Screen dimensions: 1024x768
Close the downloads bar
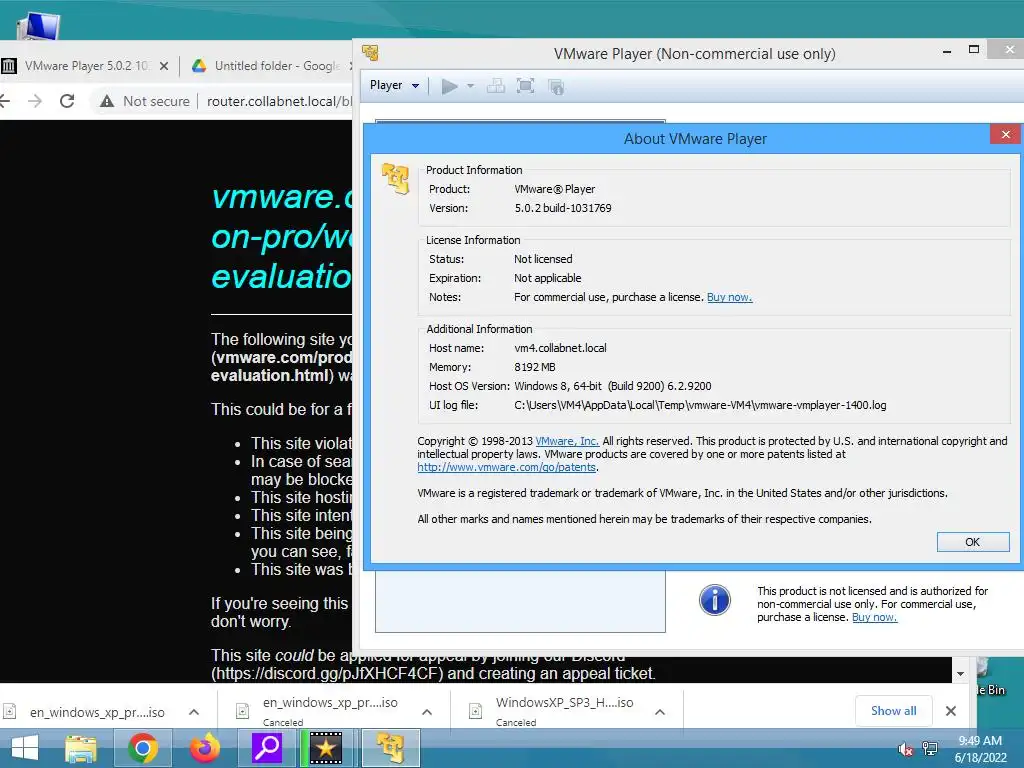[x=951, y=711]
